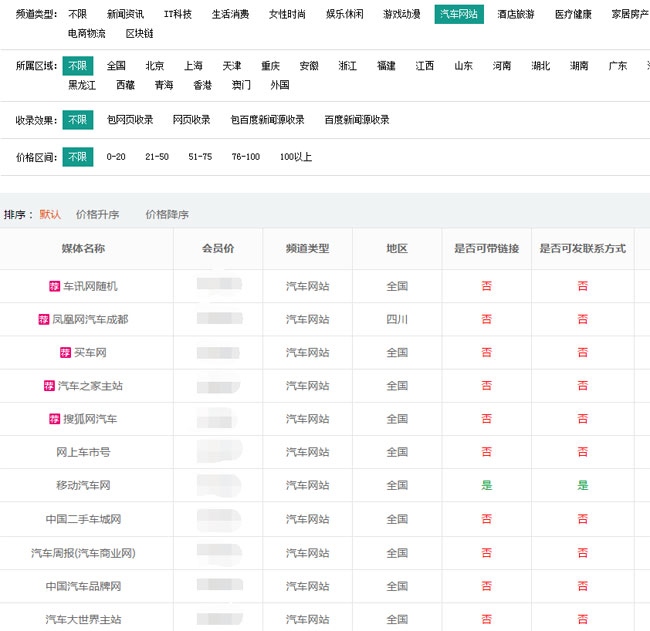Set price range to 76-100

pos(245,157)
